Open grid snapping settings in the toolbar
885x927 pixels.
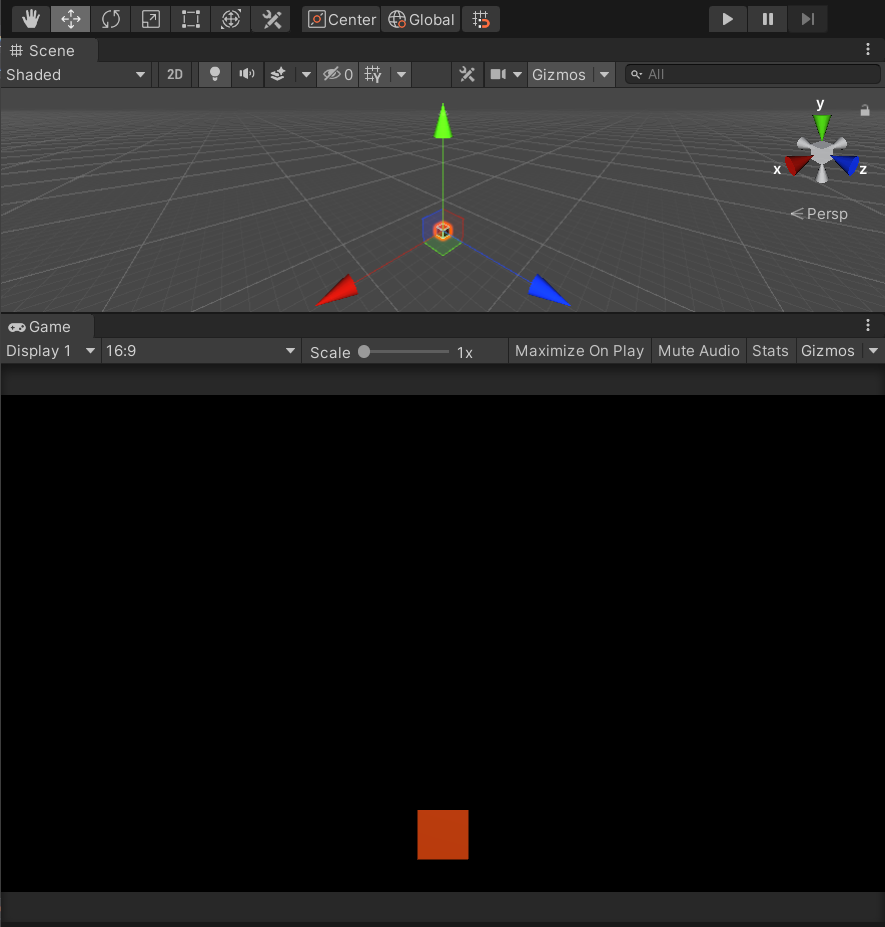click(481, 18)
